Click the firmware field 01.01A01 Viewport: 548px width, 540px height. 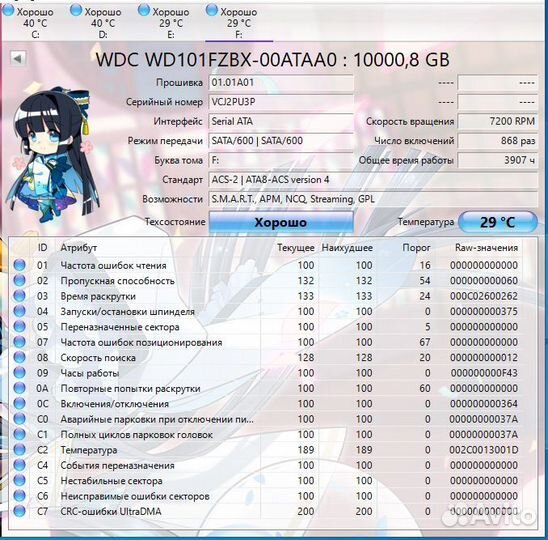281,83
